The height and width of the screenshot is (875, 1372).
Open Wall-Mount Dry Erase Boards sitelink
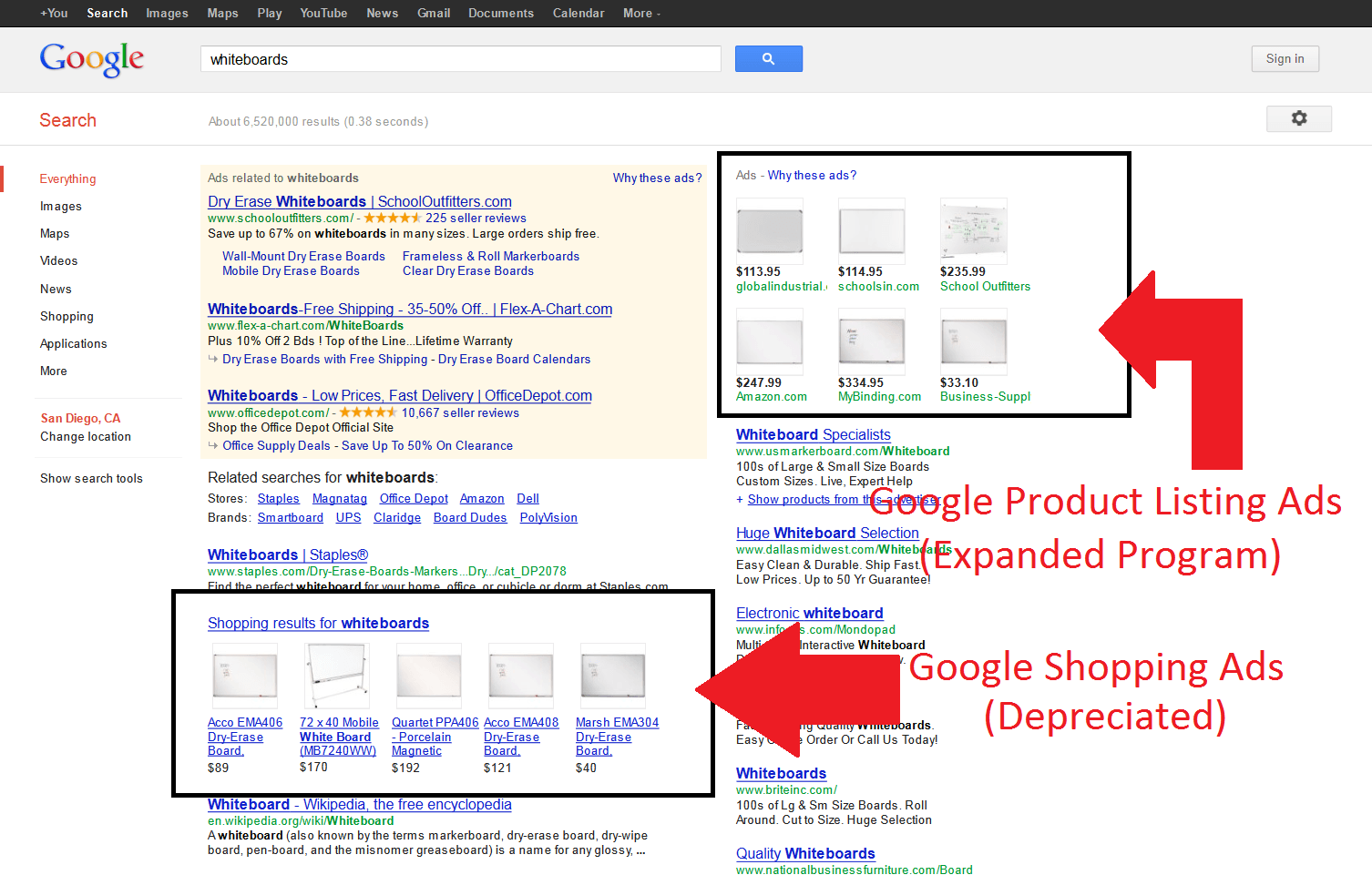coord(303,257)
